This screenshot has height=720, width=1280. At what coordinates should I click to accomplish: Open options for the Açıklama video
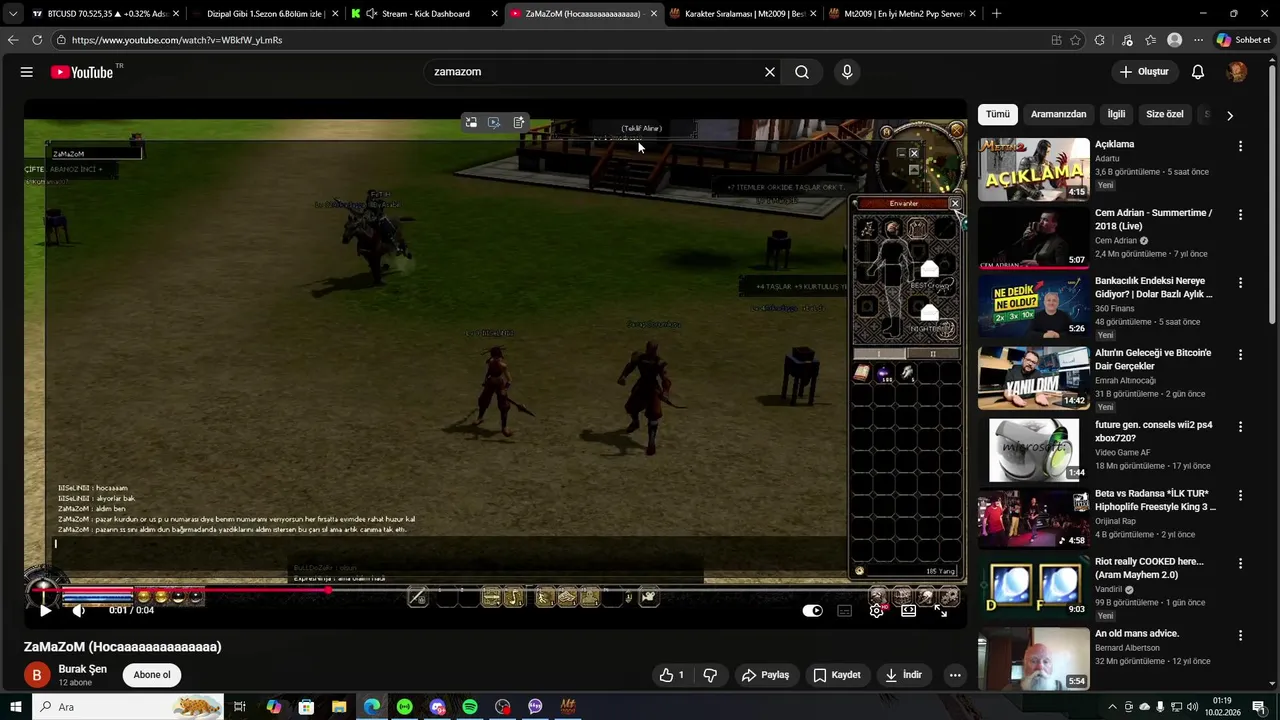pyautogui.click(x=1240, y=146)
